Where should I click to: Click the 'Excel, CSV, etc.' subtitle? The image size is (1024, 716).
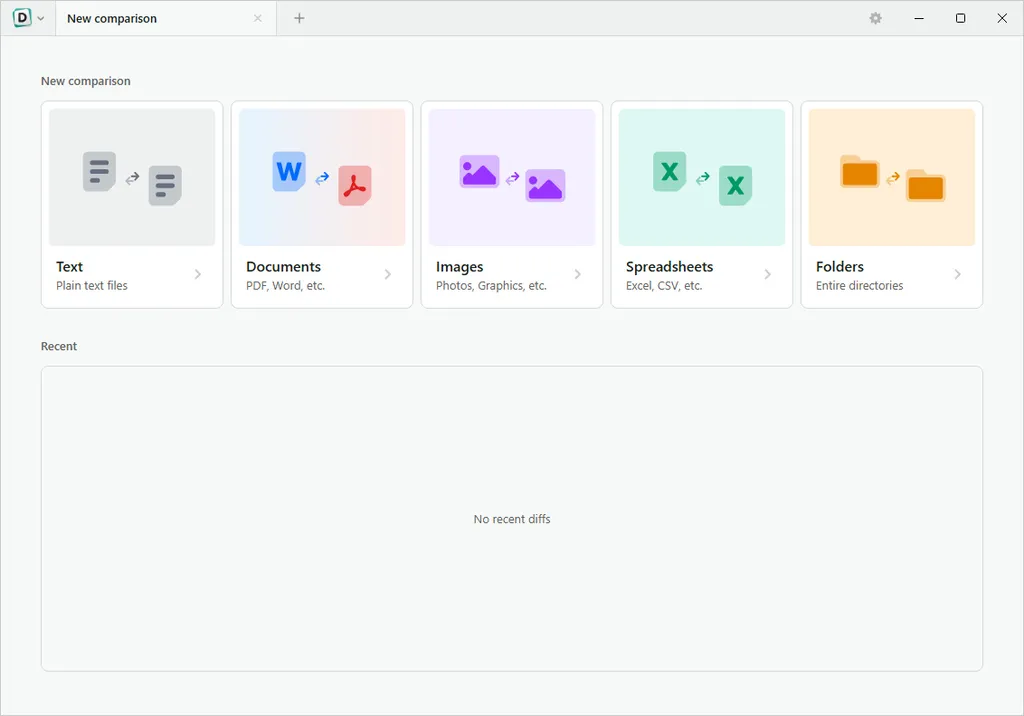point(664,285)
